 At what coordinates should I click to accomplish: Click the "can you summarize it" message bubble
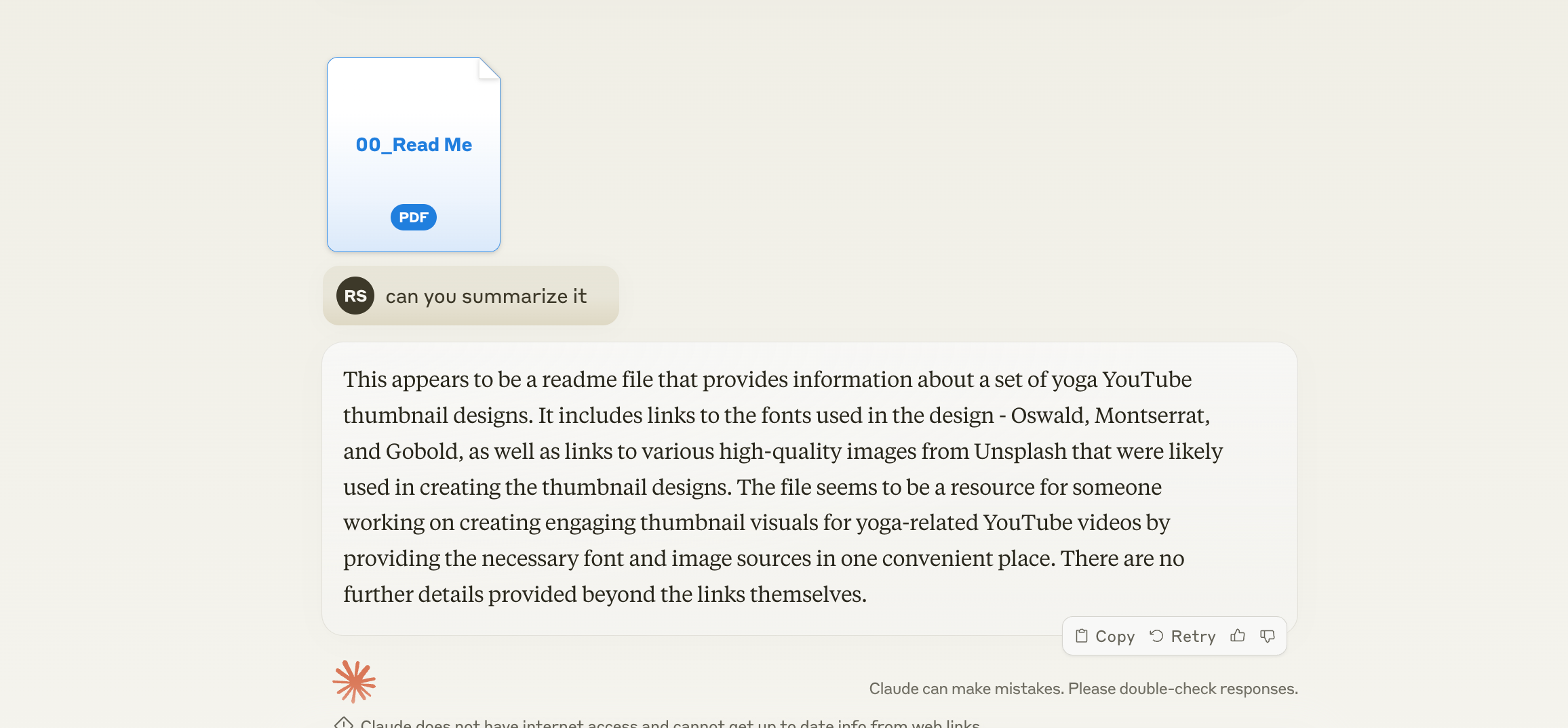click(x=486, y=296)
